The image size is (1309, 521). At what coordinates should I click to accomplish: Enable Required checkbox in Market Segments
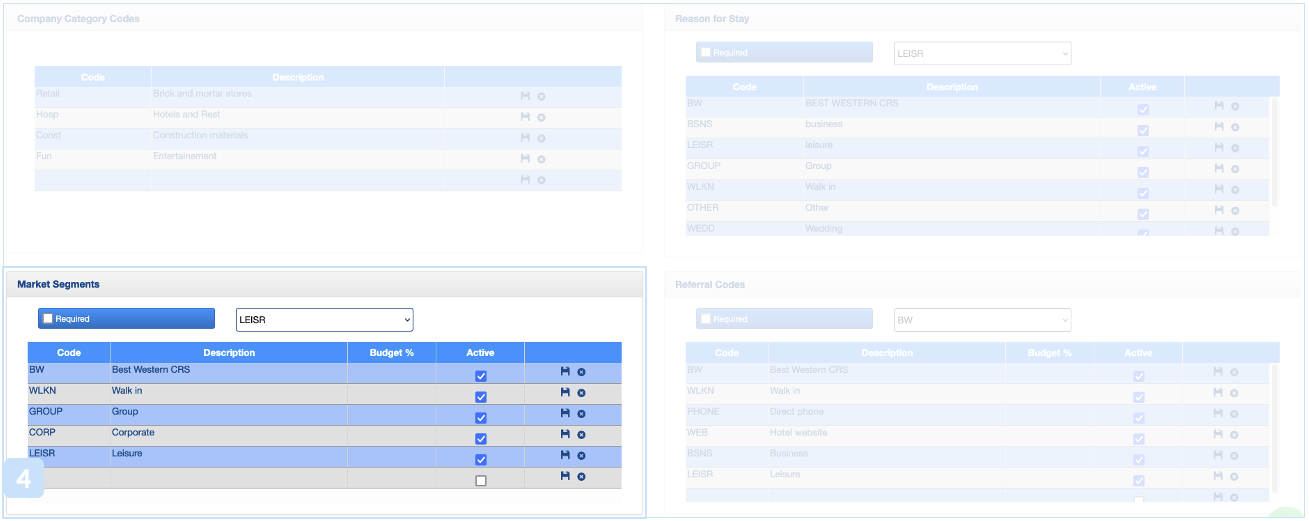click(48, 319)
